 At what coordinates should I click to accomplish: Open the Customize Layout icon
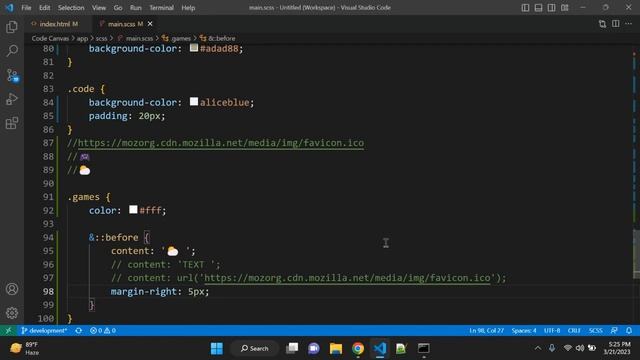click(565, 8)
